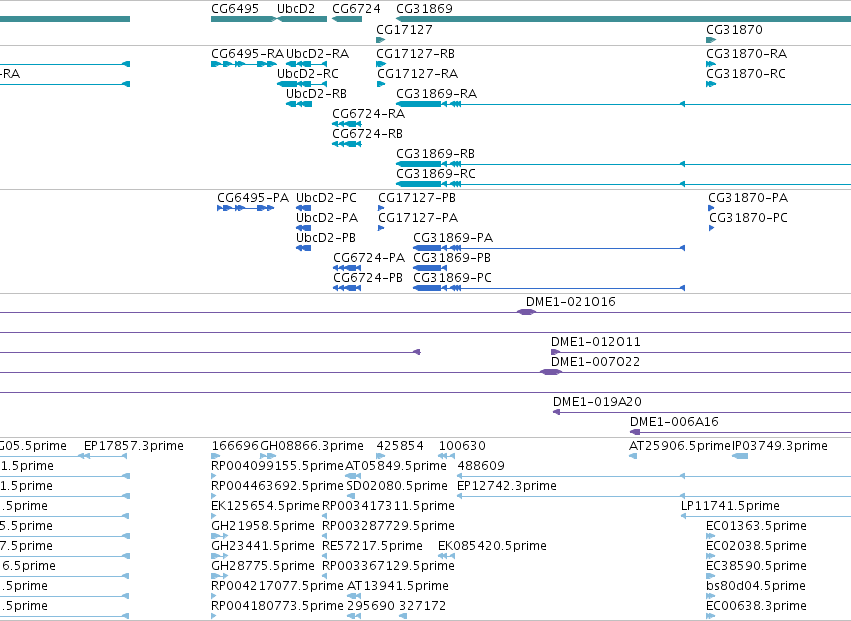Click protein label CG31869-PA
Image resolution: width=851 pixels, height=621 pixels.
tap(453, 238)
